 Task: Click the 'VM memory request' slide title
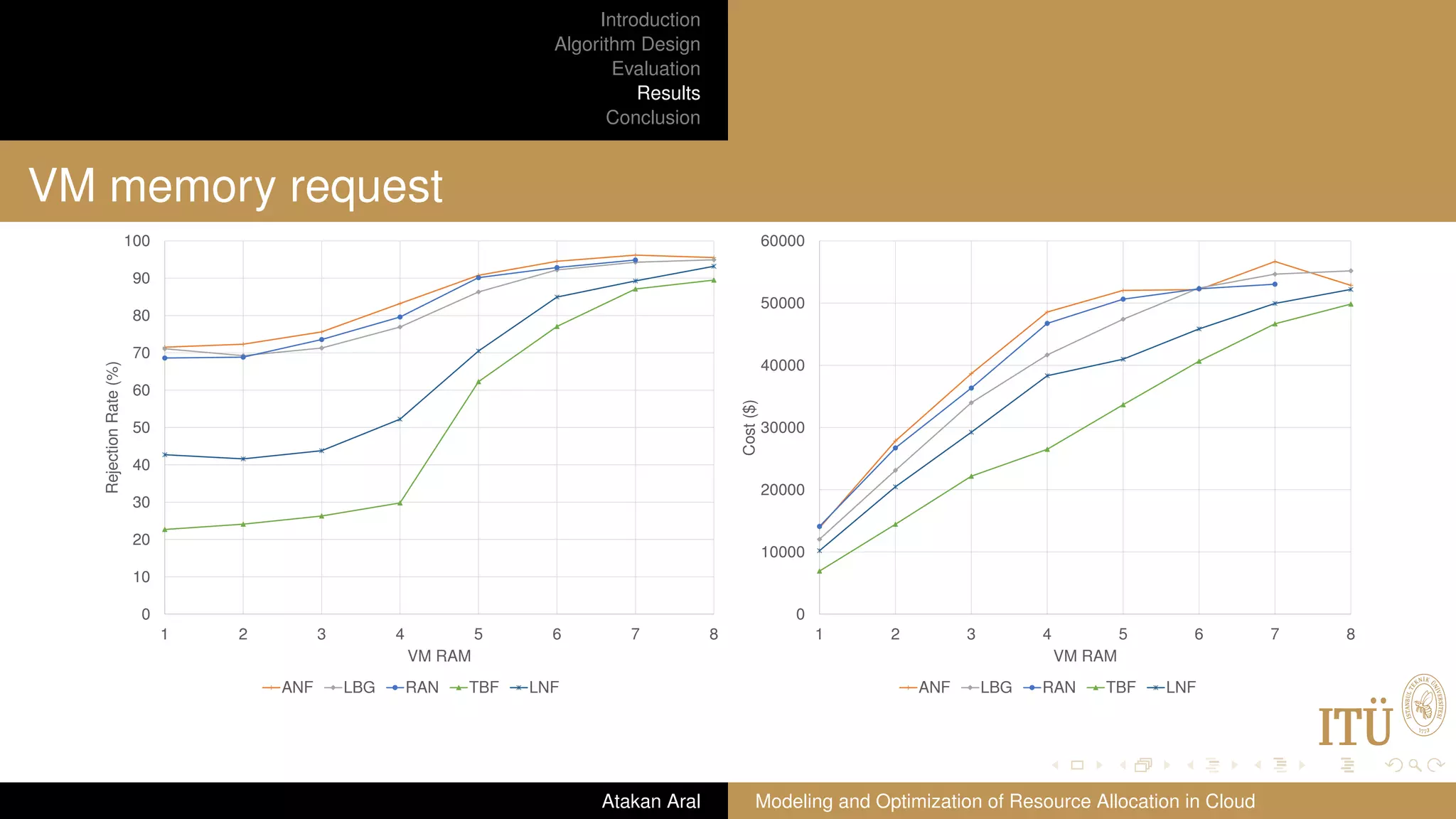(235, 186)
